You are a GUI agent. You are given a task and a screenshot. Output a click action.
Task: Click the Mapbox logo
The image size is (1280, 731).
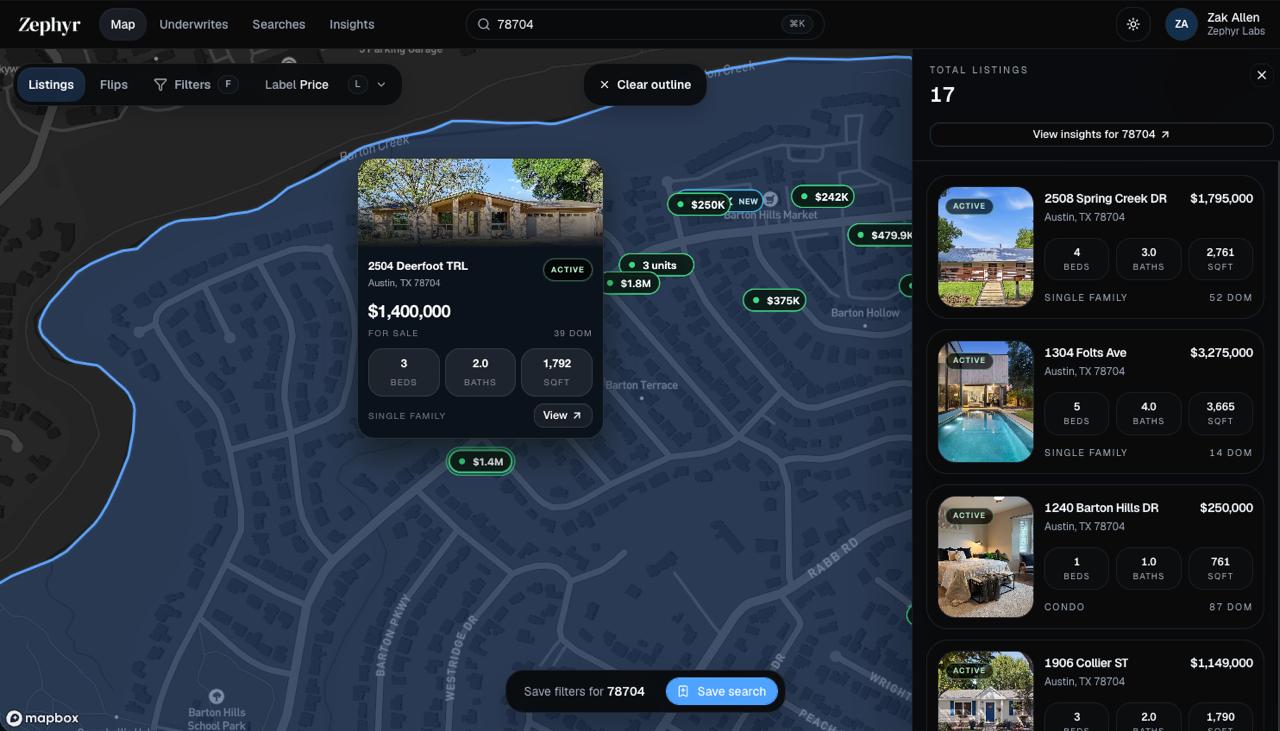click(x=42, y=718)
